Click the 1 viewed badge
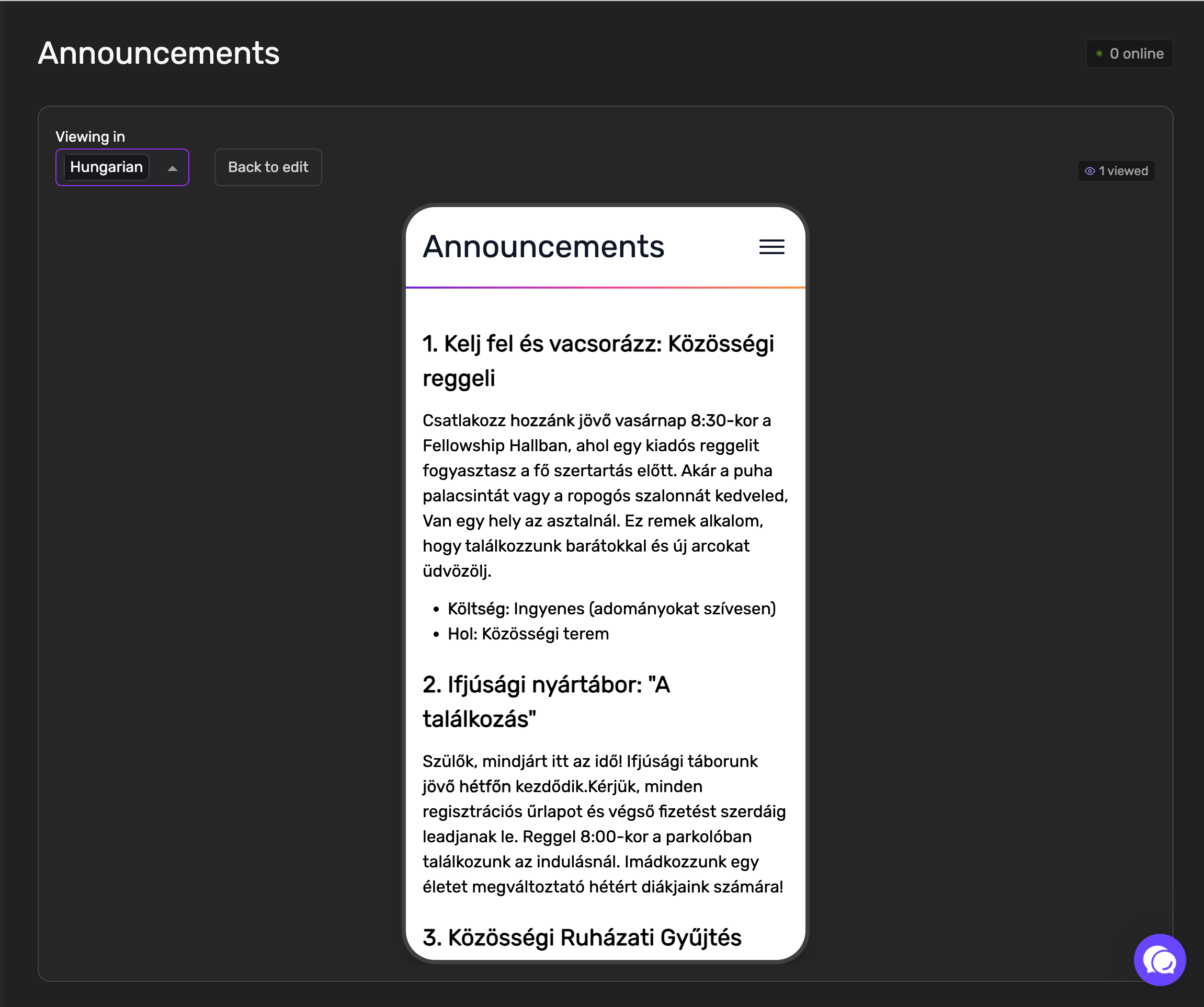The height and width of the screenshot is (1007, 1204). click(x=1116, y=171)
